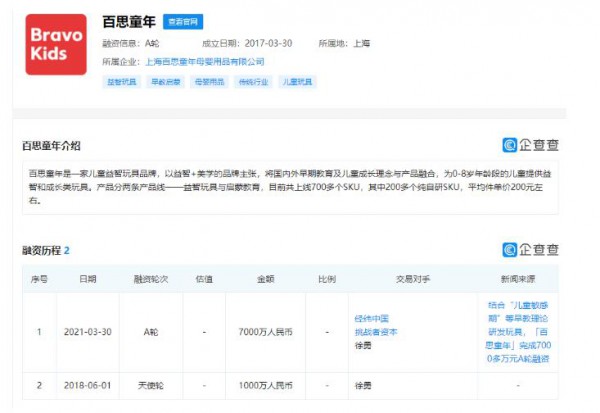600x413 pixels.
Task: Click 成立日期 2017-03-30 text
Action: click(247, 43)
